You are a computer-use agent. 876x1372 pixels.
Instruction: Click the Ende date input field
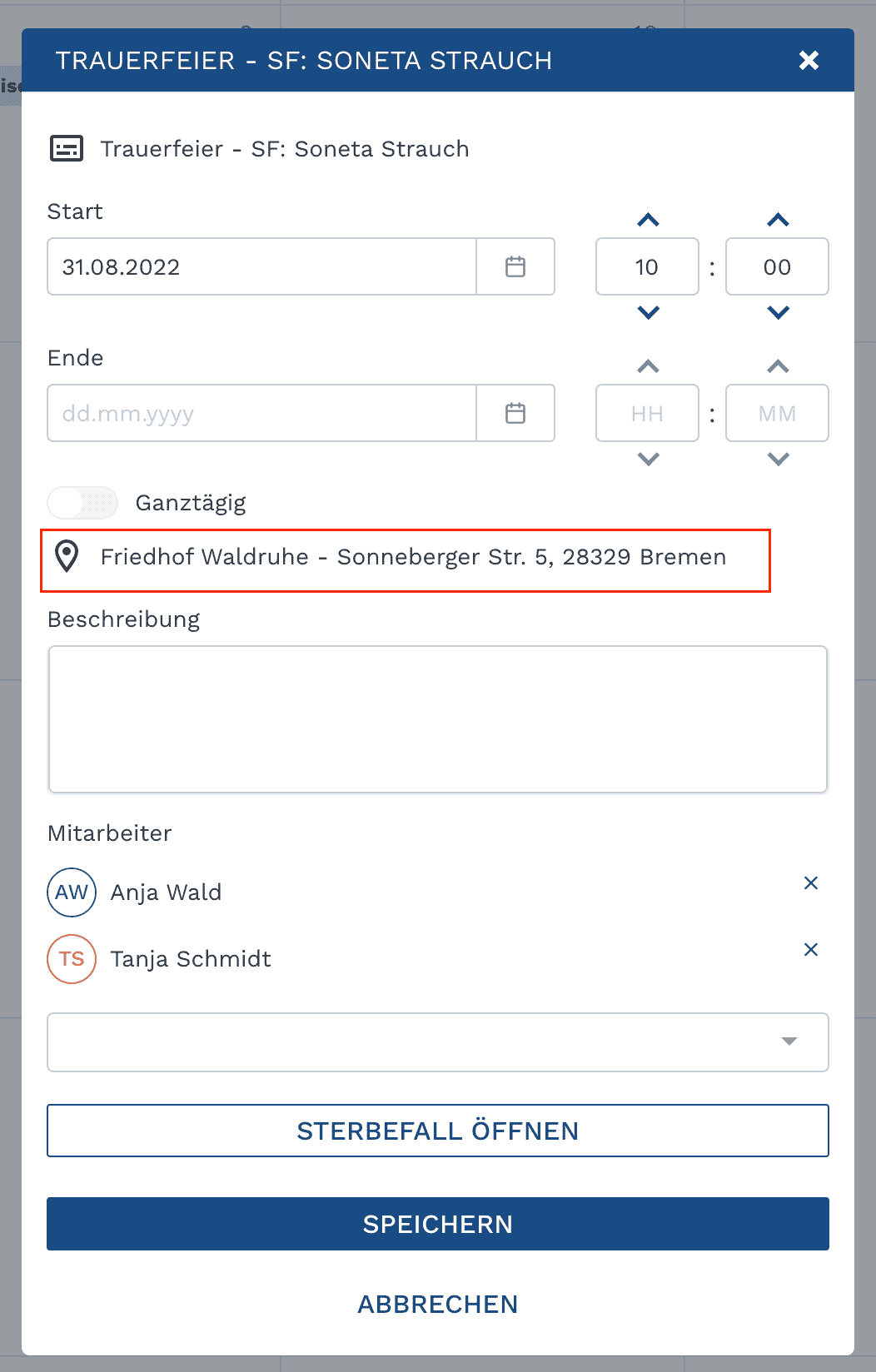point(261,413)
